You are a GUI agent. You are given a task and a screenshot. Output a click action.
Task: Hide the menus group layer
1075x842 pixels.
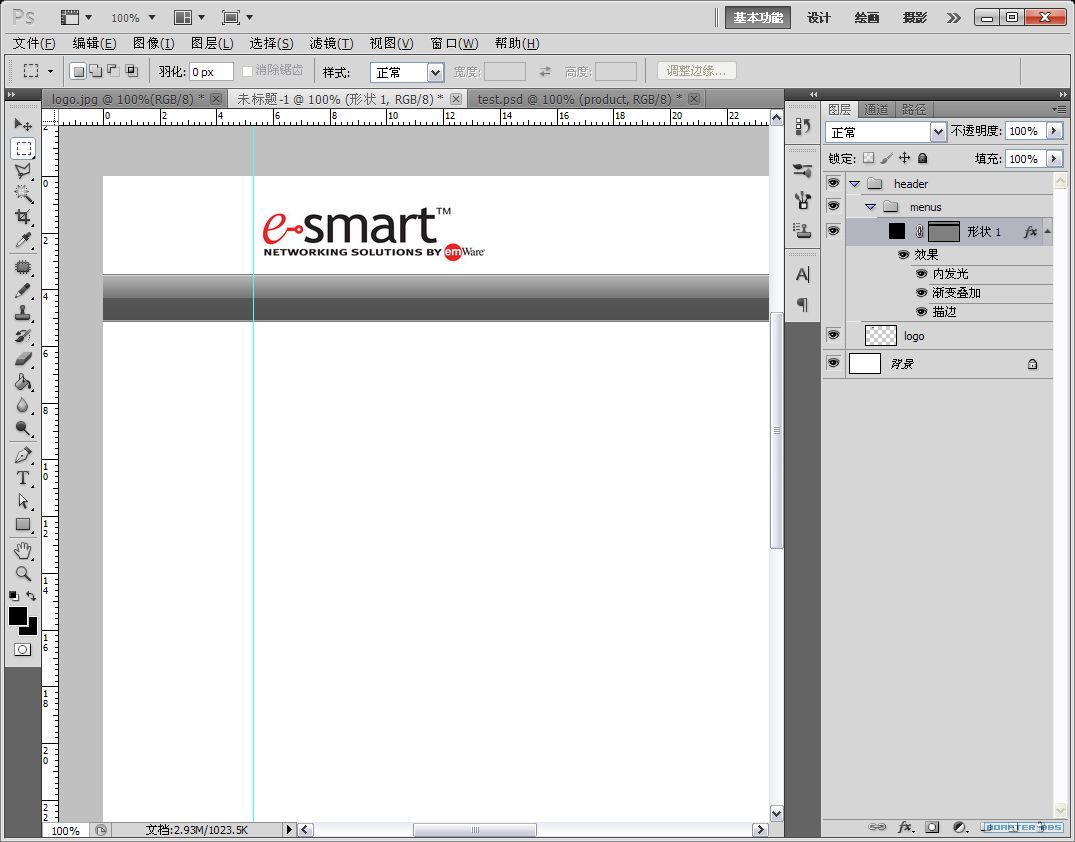click(833, 206)
